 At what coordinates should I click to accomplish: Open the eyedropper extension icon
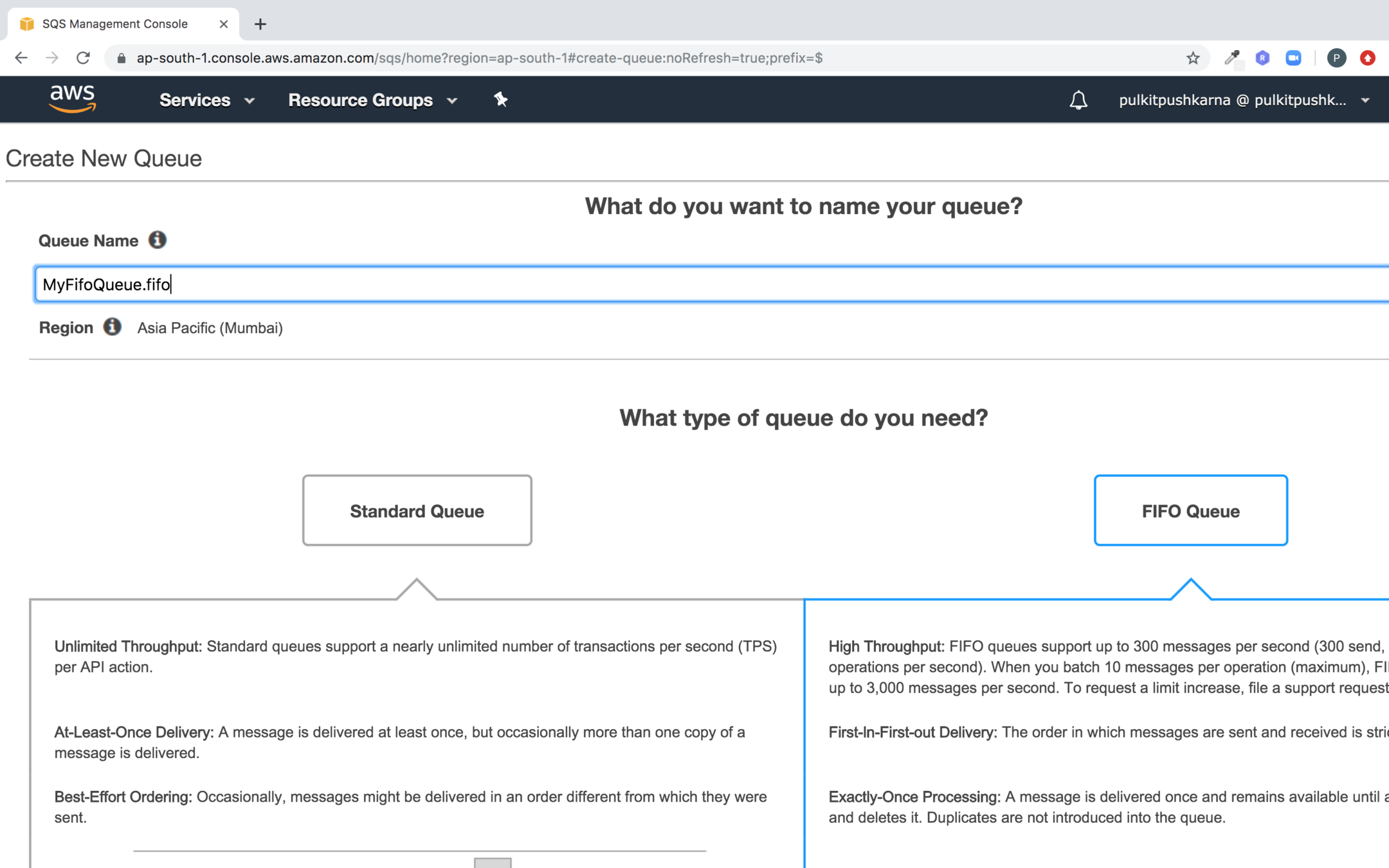[x=1231, y=58]
